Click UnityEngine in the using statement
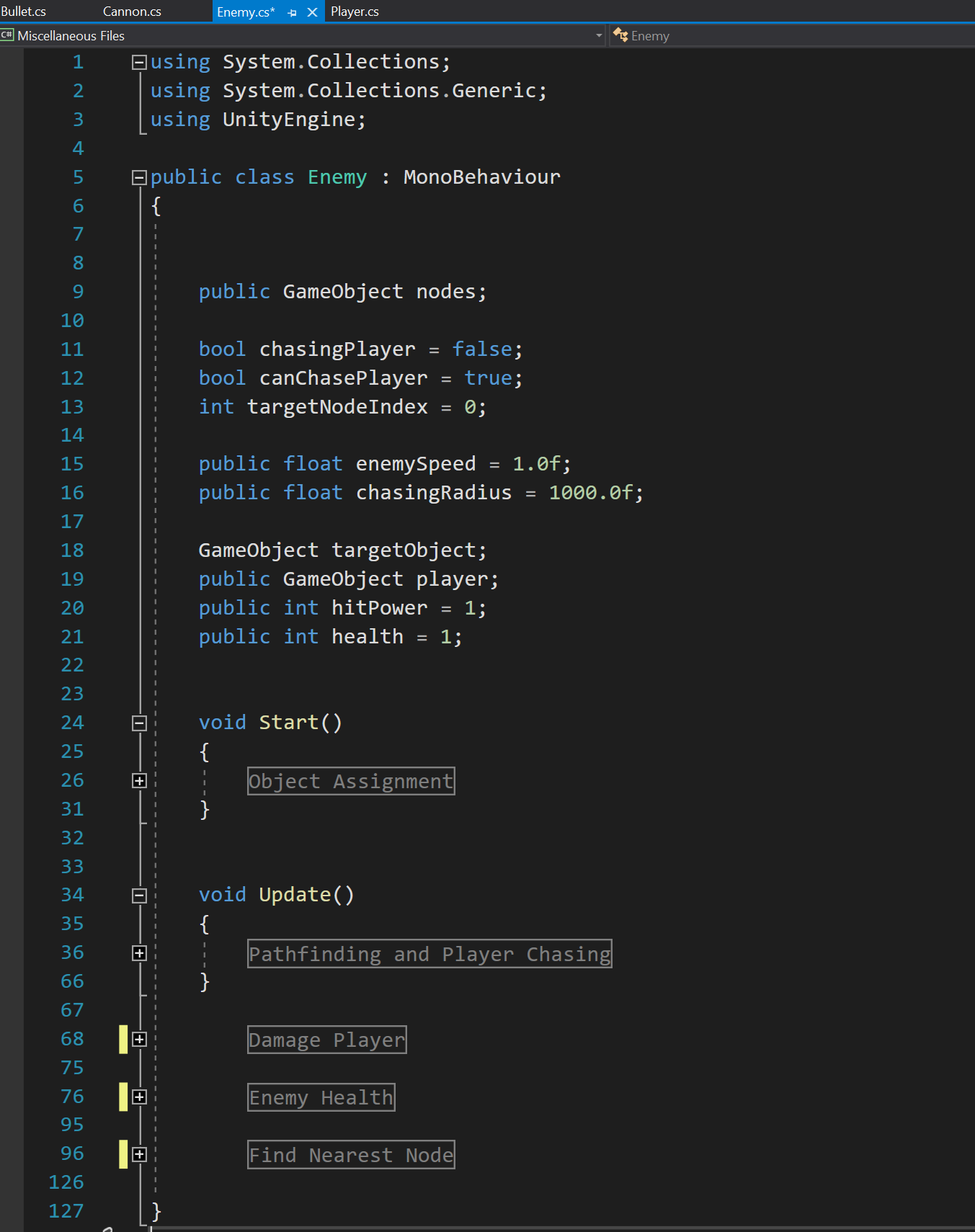The width and height of the screenshot is (975, 1232). click(x=289, y=120)
